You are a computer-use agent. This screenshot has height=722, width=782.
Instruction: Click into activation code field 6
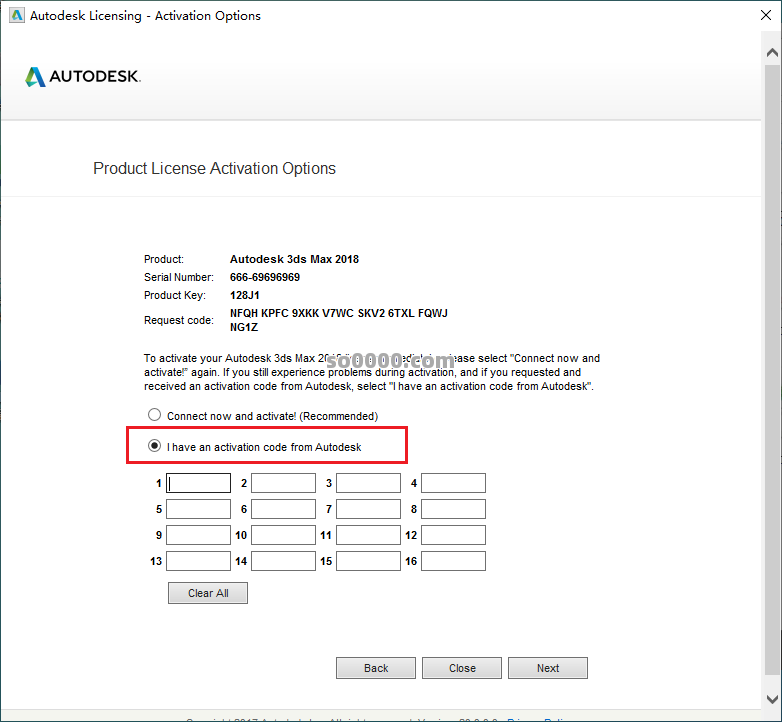[x=283, y=509]
